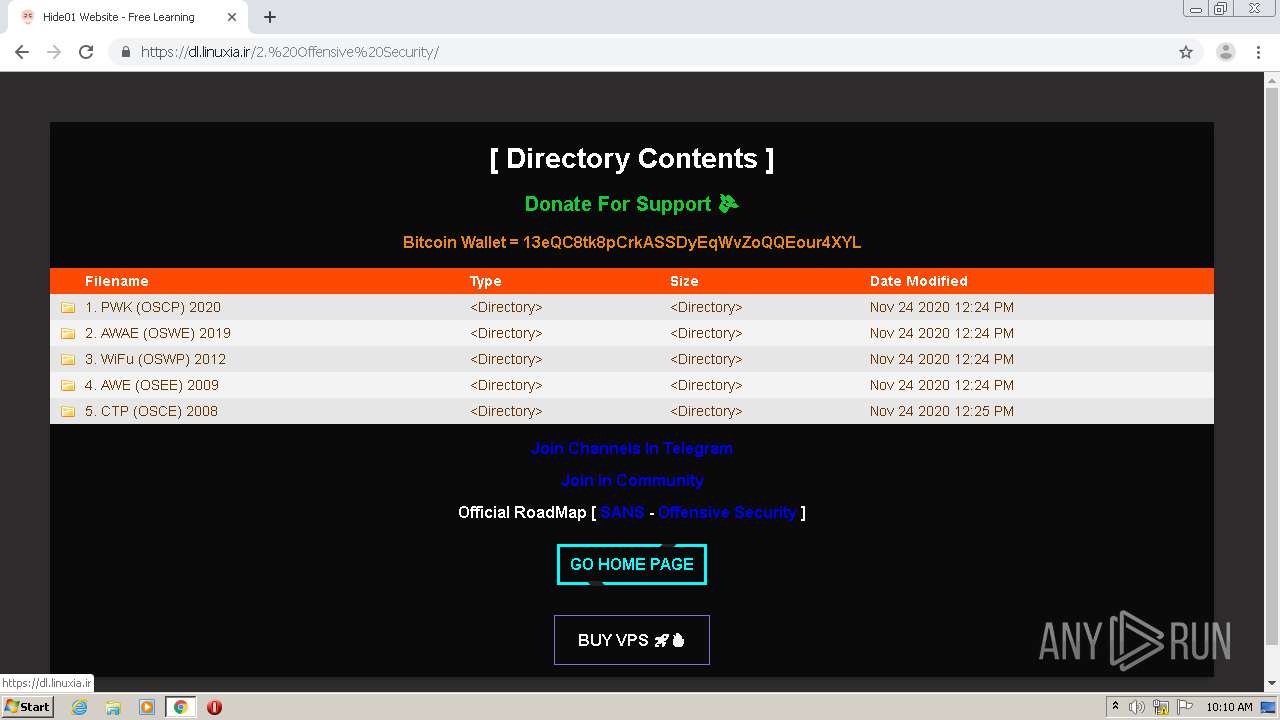The image size is (1280, 720).
Task: Click the 10:10 AM system clock
Action: click(x=1229, y=707)
